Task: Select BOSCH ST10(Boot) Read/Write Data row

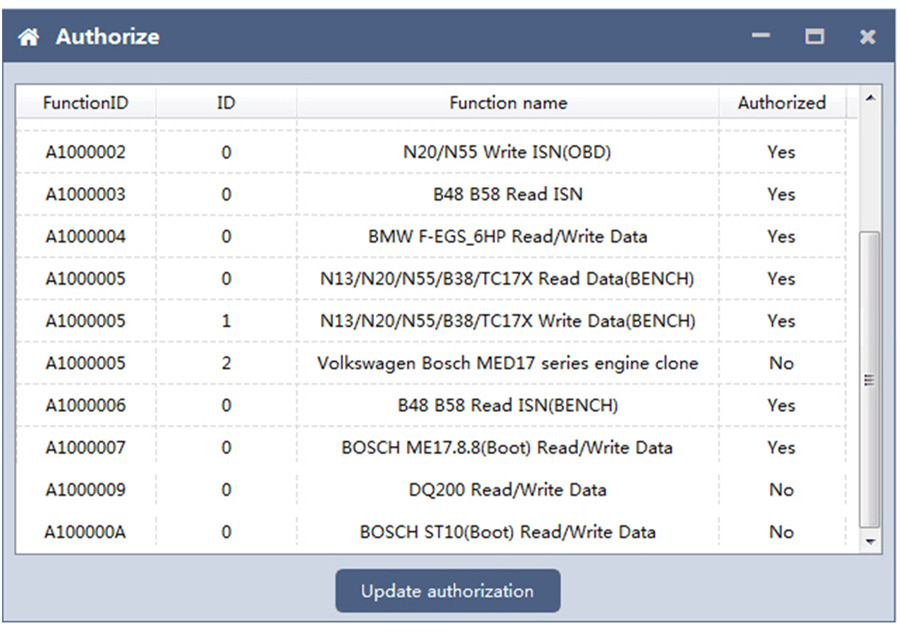Action: [x=432, y=532]
